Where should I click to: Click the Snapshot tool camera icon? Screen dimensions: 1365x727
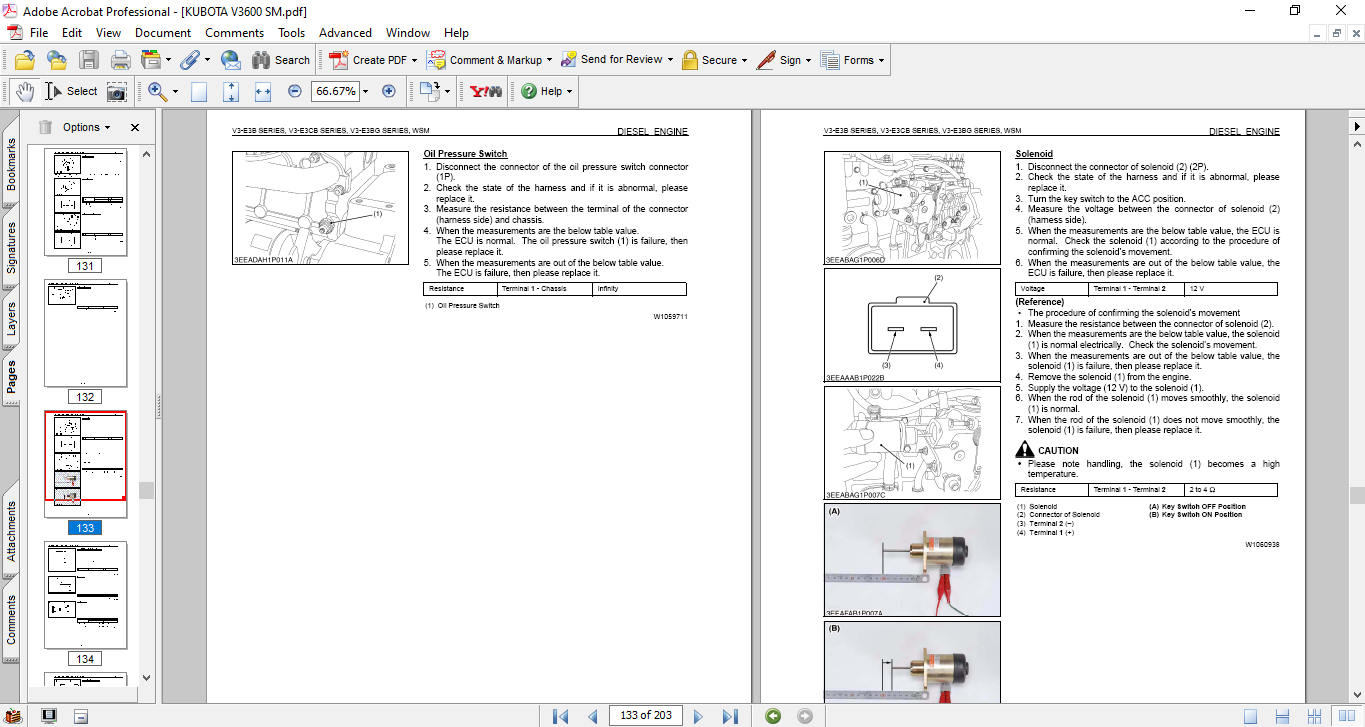[117, 91]
